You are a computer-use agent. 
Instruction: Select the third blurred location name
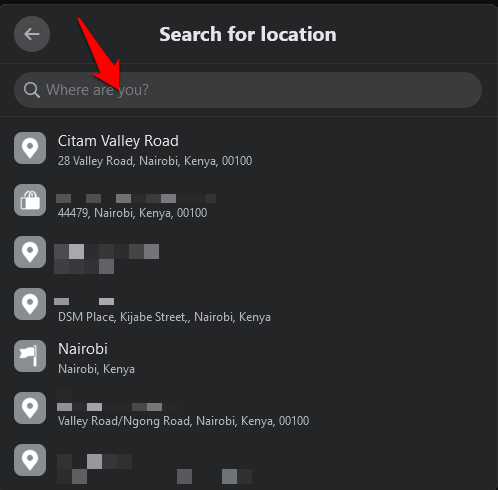[x=107, y=252]
